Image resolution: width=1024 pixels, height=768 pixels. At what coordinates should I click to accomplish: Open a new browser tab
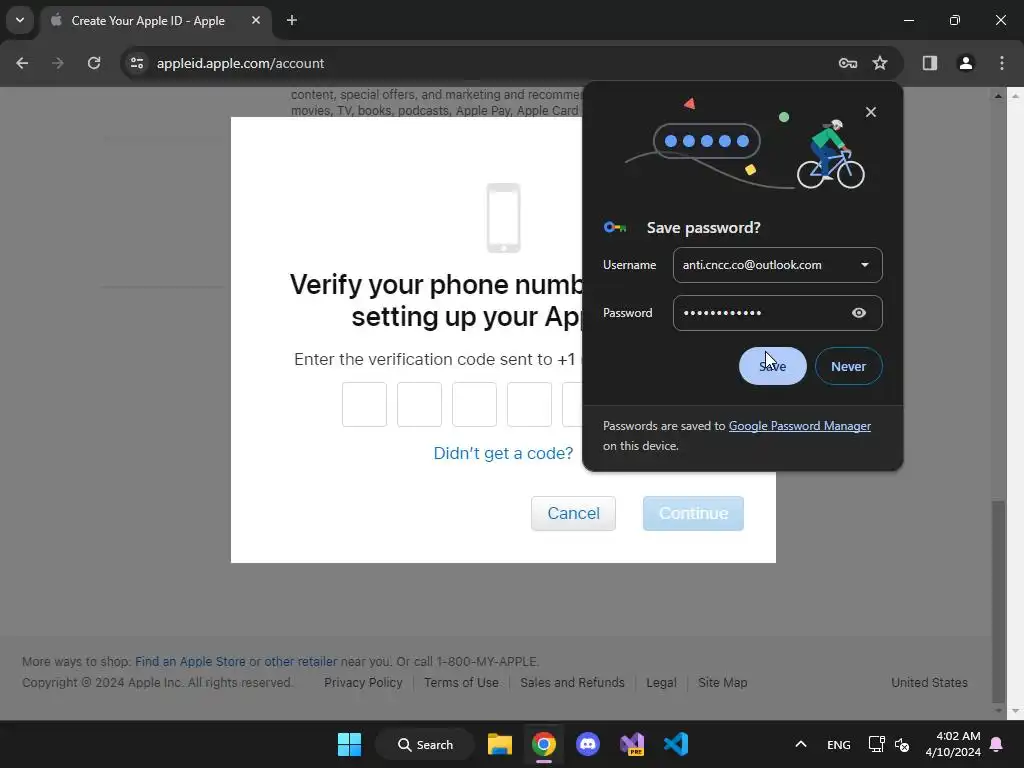click(292, 20)
